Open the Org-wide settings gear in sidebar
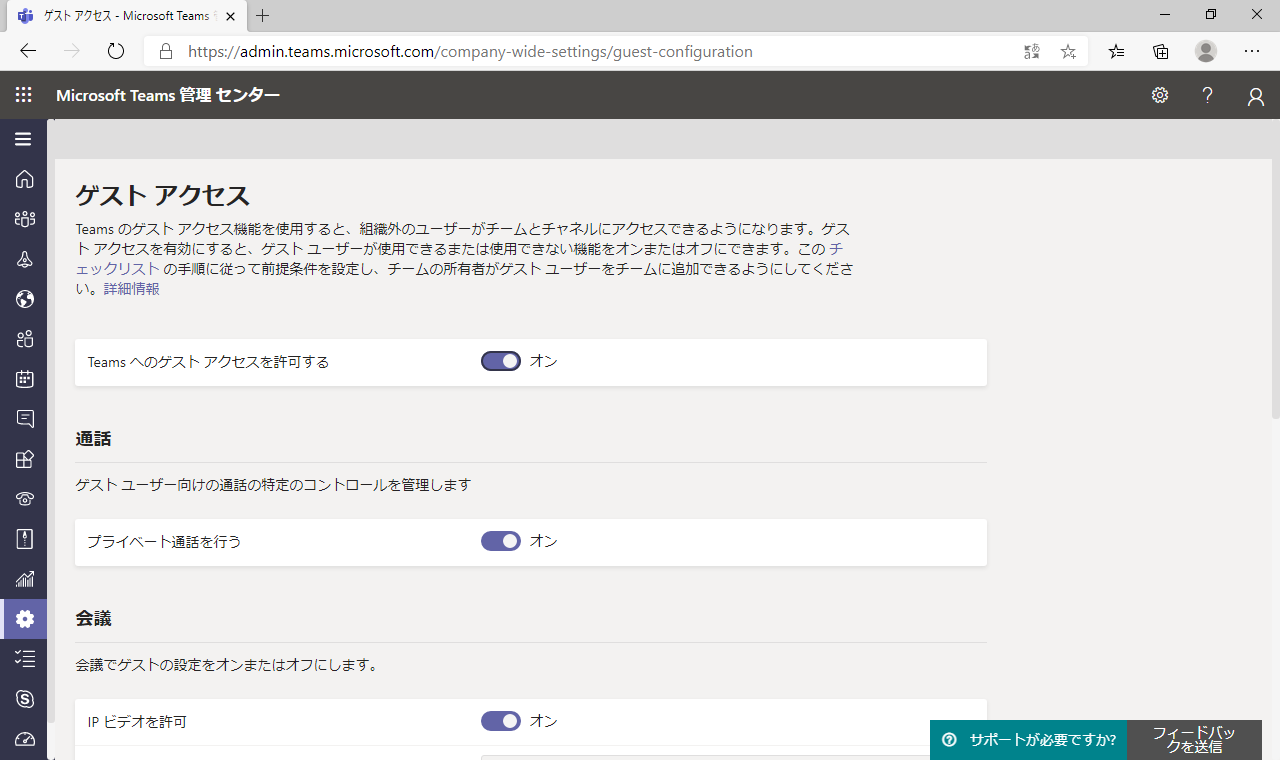 point(25,619)
